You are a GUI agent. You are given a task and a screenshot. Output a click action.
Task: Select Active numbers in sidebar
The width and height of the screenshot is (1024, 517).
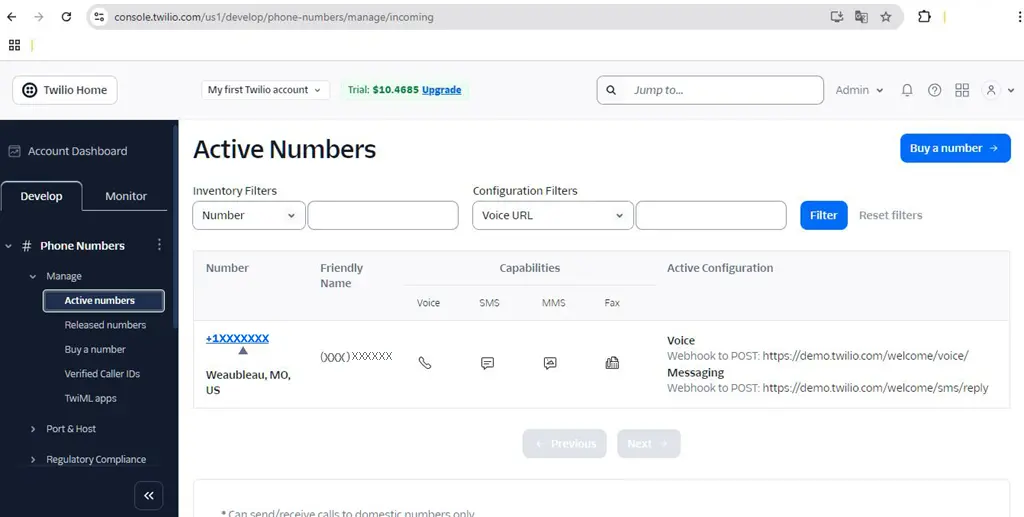point(104,300)
